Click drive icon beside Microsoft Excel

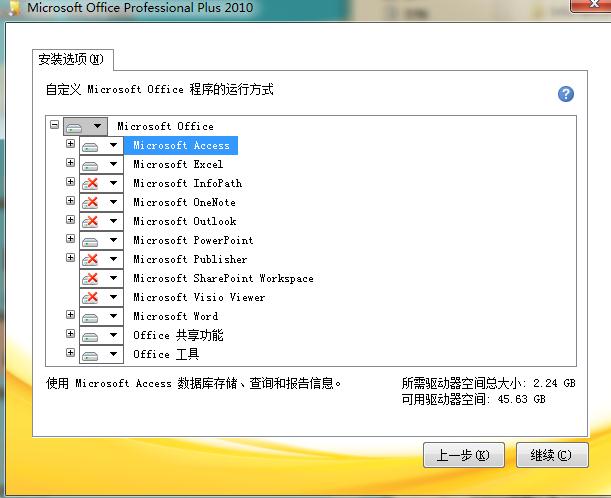pyautogui.click(x=90, y=165)
